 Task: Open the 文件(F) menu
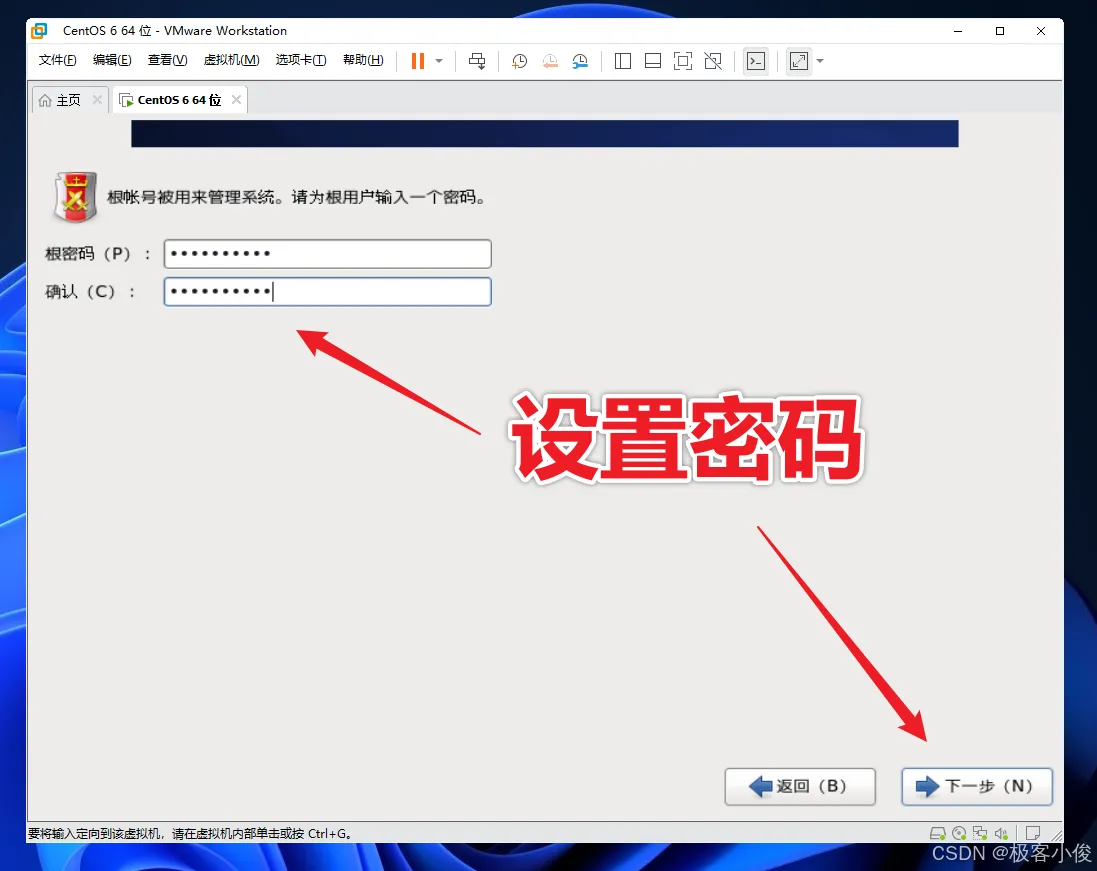tap(57, 60)
